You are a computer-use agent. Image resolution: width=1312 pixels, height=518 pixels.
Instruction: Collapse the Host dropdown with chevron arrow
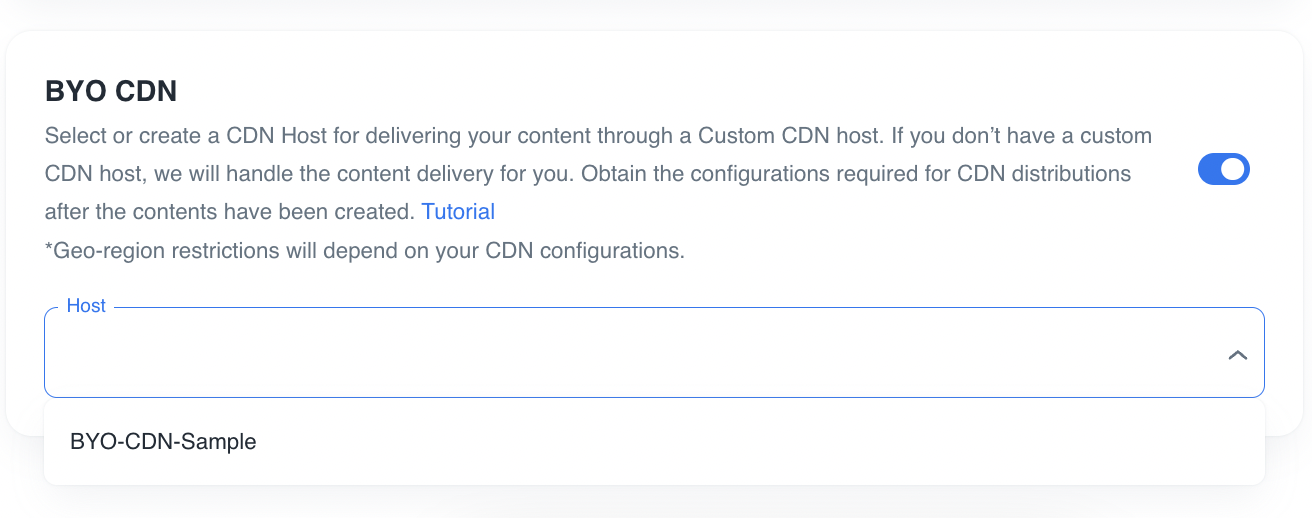[1237, 355]
